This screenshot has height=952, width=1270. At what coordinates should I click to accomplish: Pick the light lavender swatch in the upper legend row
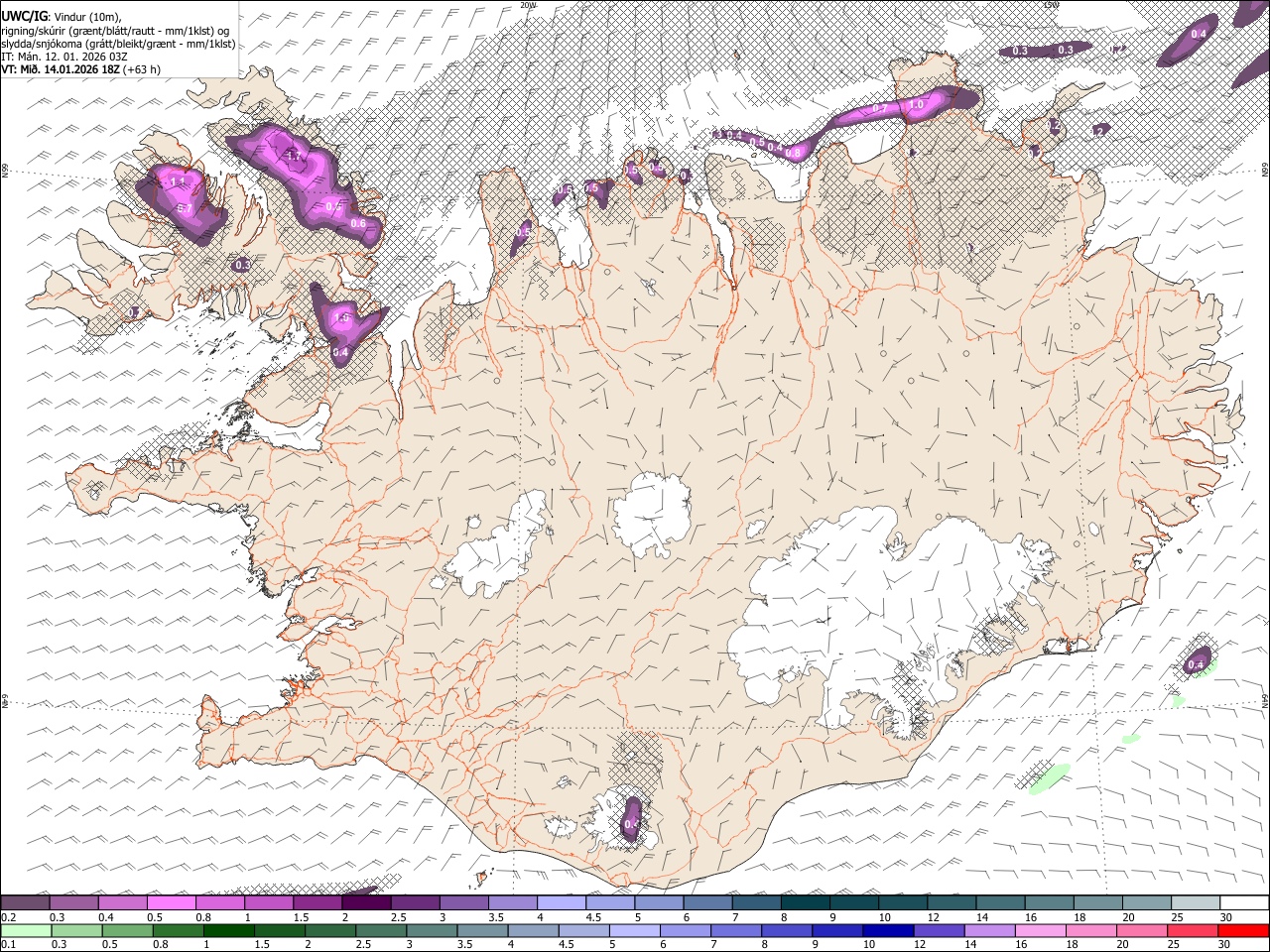(x=562, y=902)
